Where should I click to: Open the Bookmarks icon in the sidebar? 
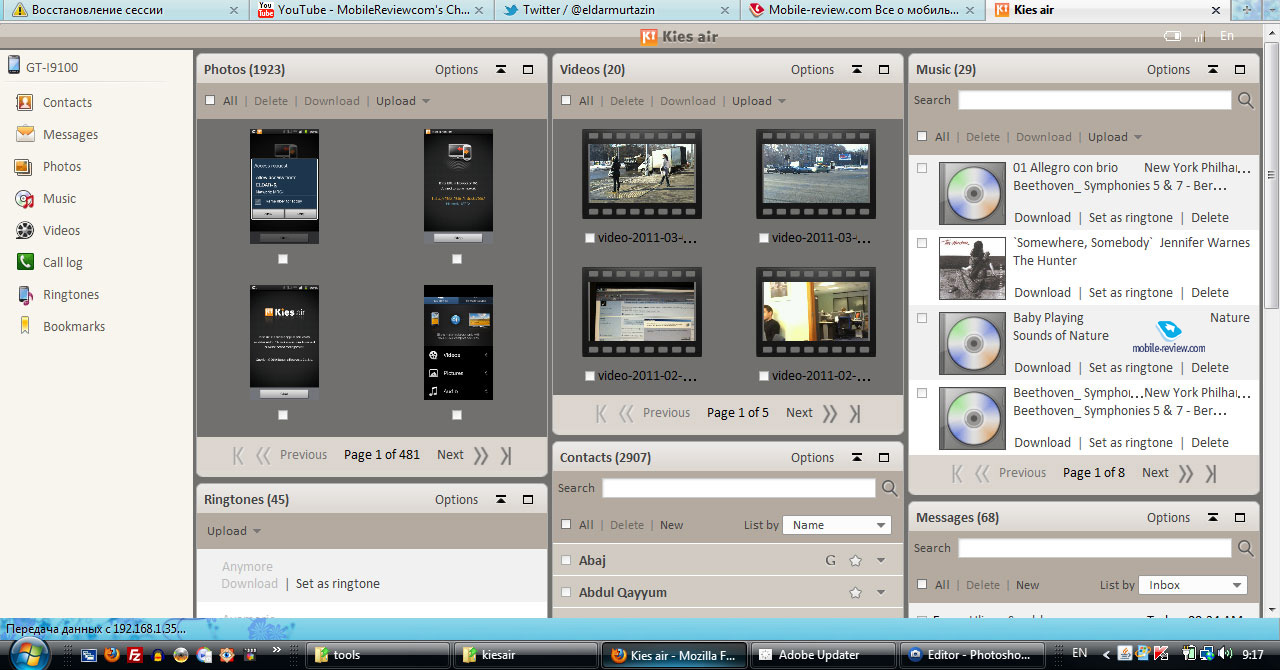coord(24,326)
